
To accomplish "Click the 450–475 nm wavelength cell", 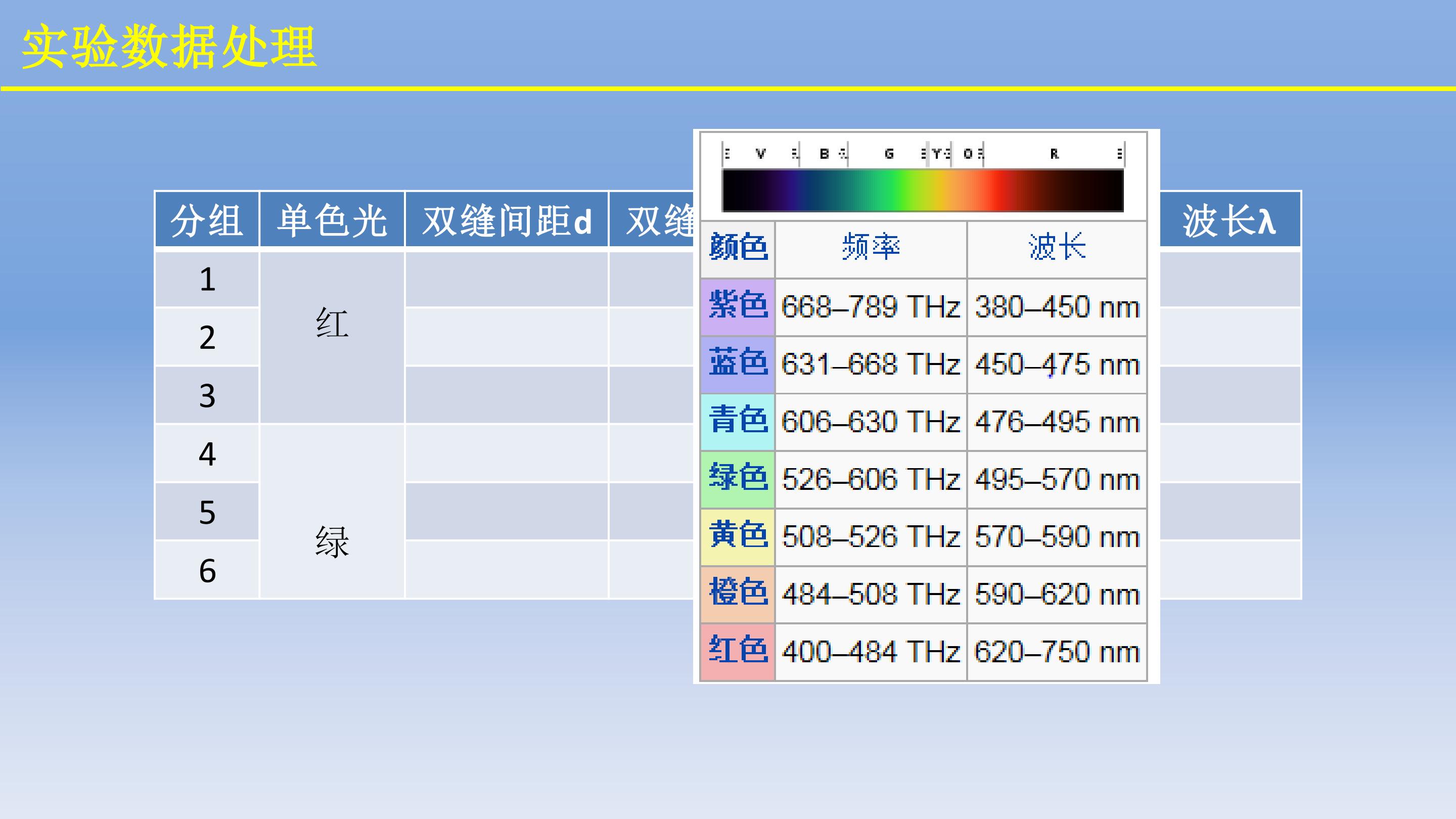I will pos(1057,365).
